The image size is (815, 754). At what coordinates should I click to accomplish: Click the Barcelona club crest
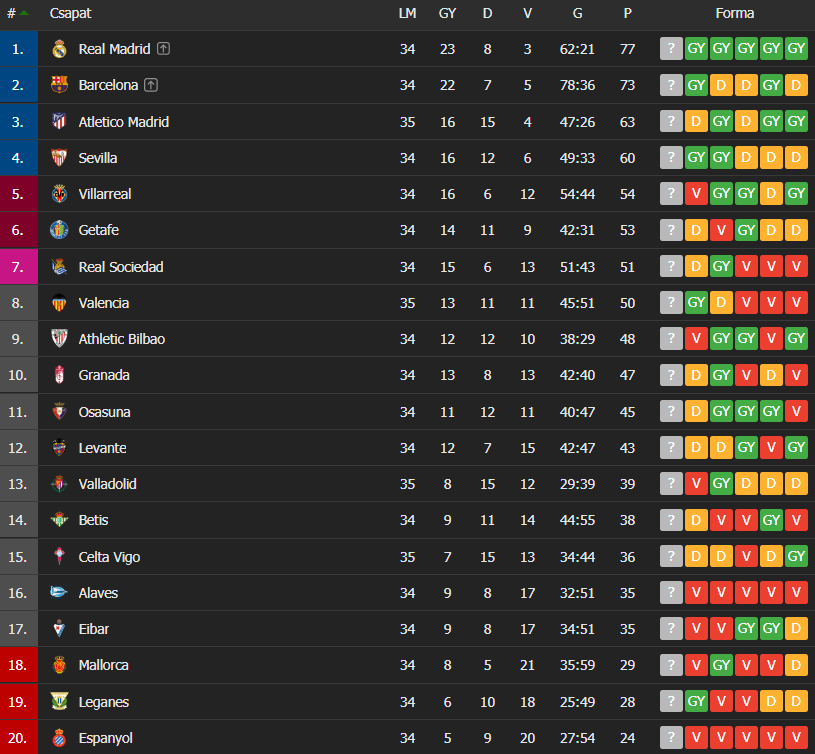pos(59,85)
